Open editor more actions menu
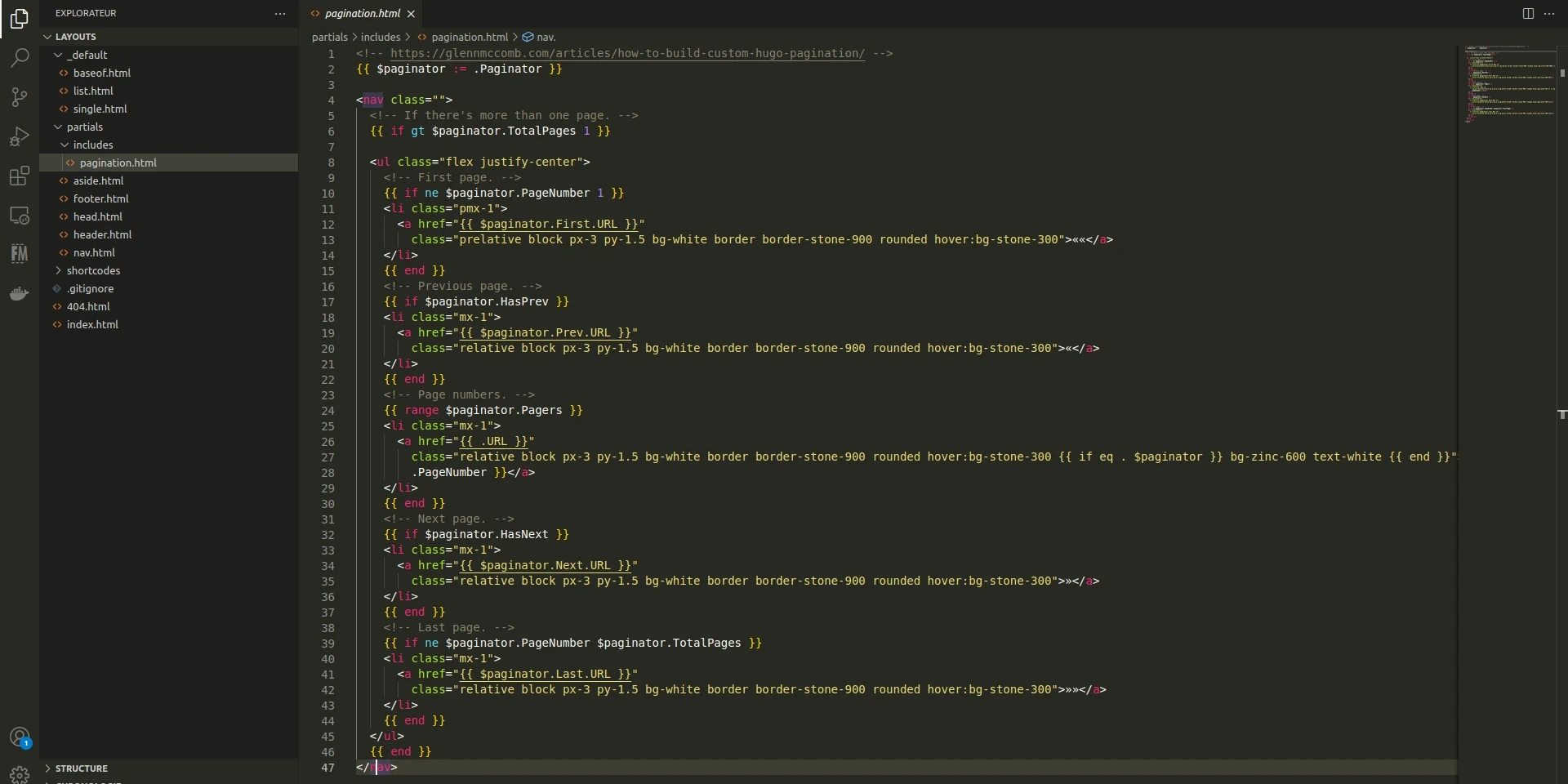 1549,14
